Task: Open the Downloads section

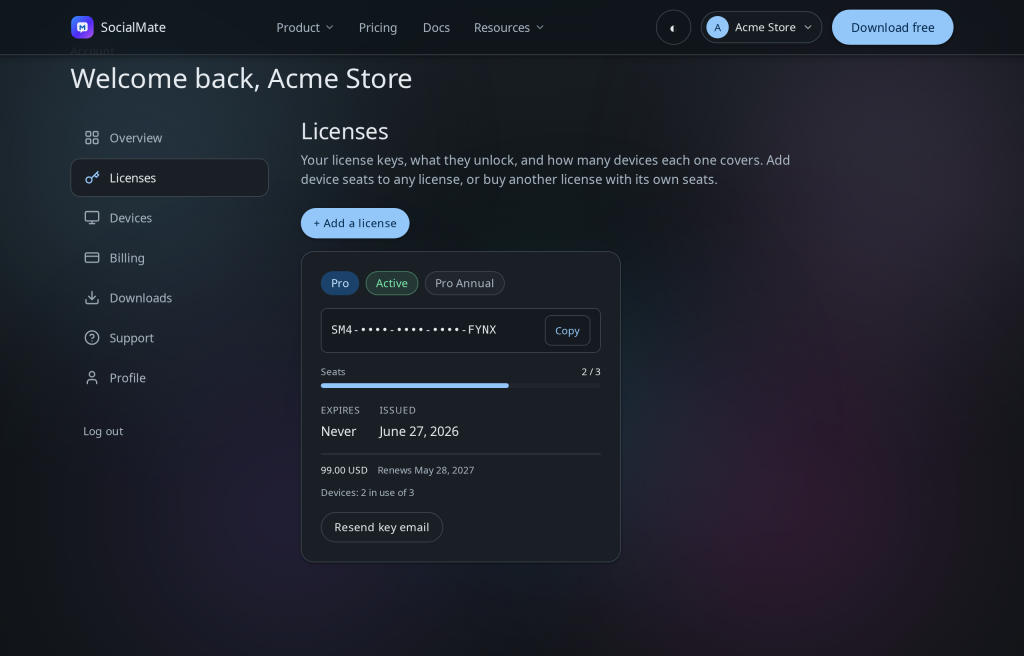Action: point(169,298)
